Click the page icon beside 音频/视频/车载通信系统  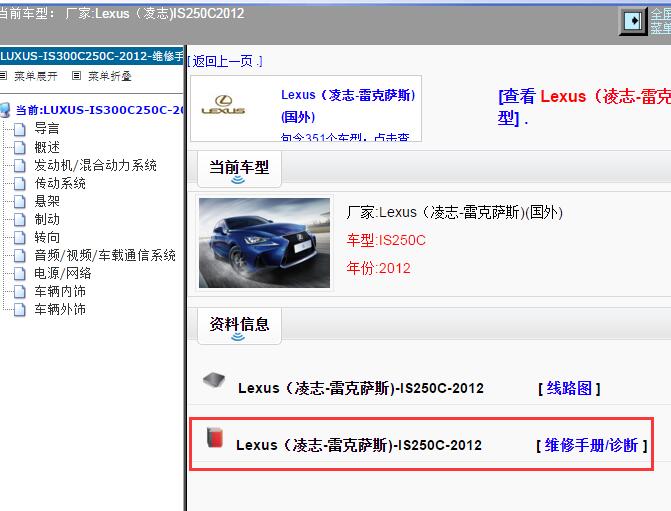tap(19, 255)
